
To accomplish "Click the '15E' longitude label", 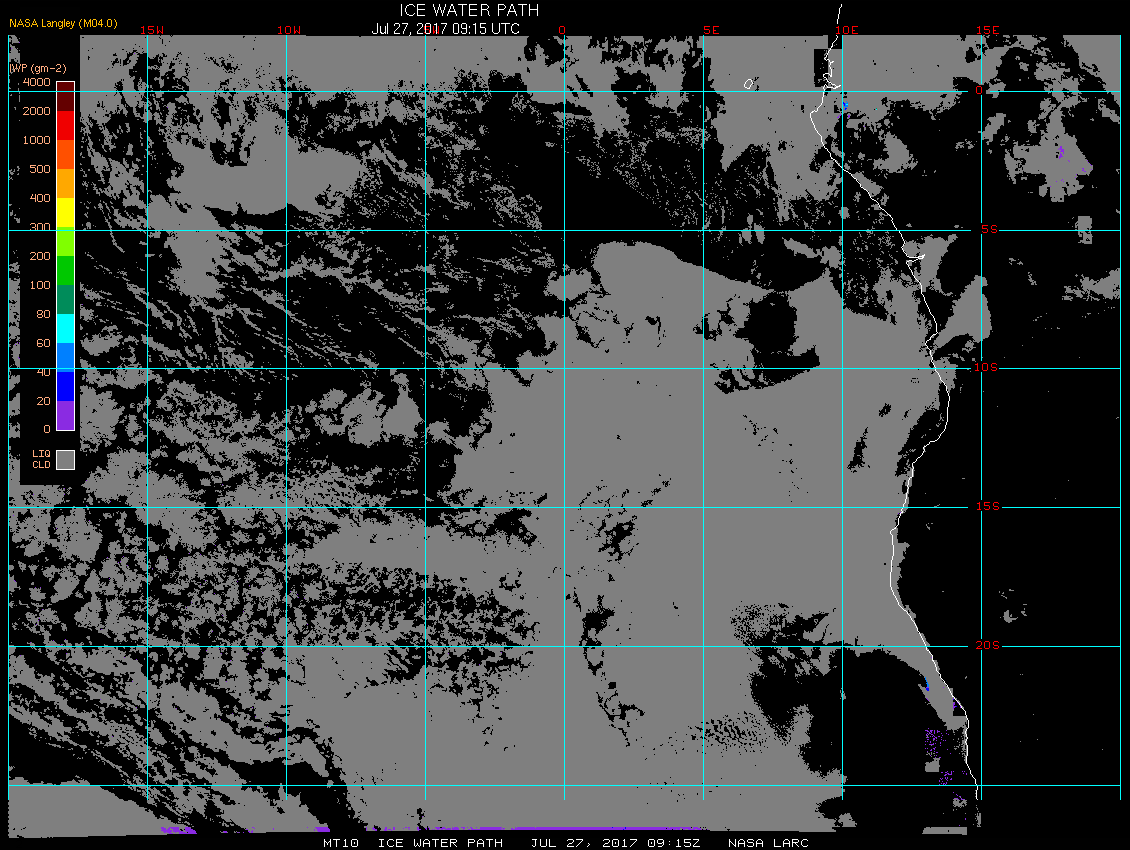I will [x=987, y=30].
